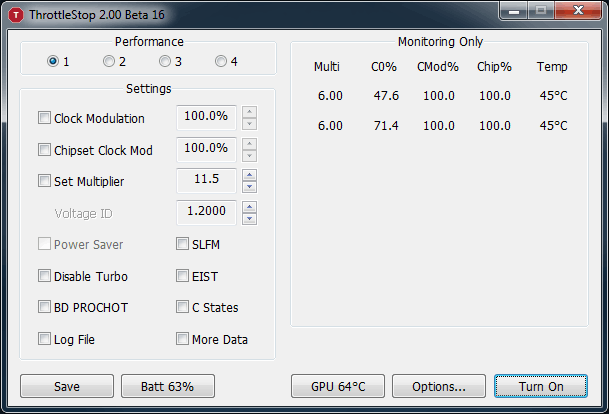This screenshot has height=414, width=609.
Task: Click the C0% value 47.6
Action: [x=386, y=96]
